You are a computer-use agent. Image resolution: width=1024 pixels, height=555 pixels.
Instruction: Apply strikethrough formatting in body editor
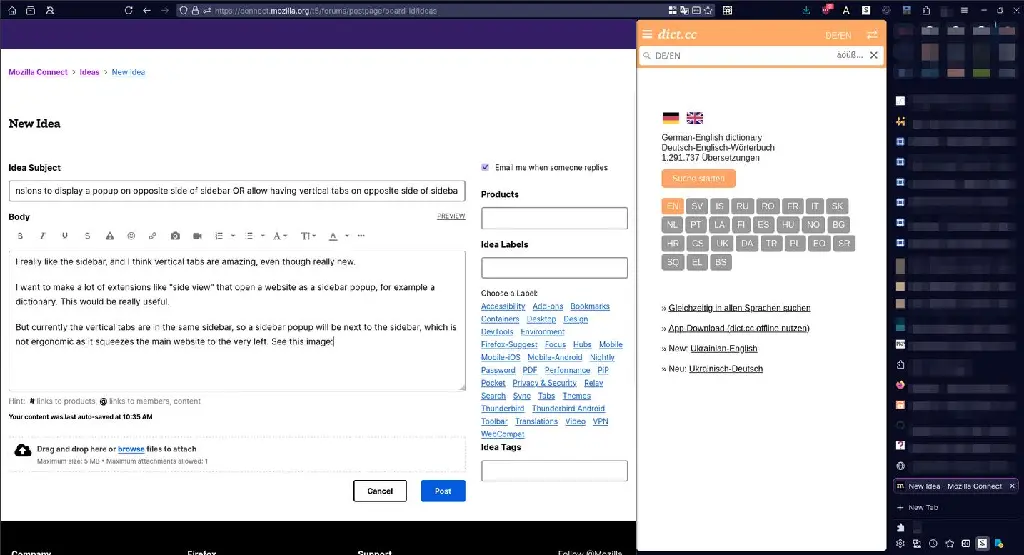pos(87,236)
